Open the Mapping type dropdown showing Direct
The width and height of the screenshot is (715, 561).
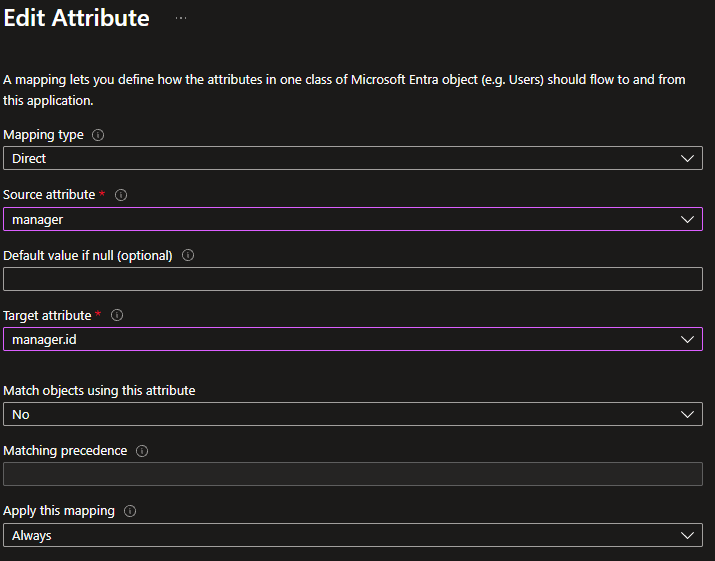click(352, 158)
